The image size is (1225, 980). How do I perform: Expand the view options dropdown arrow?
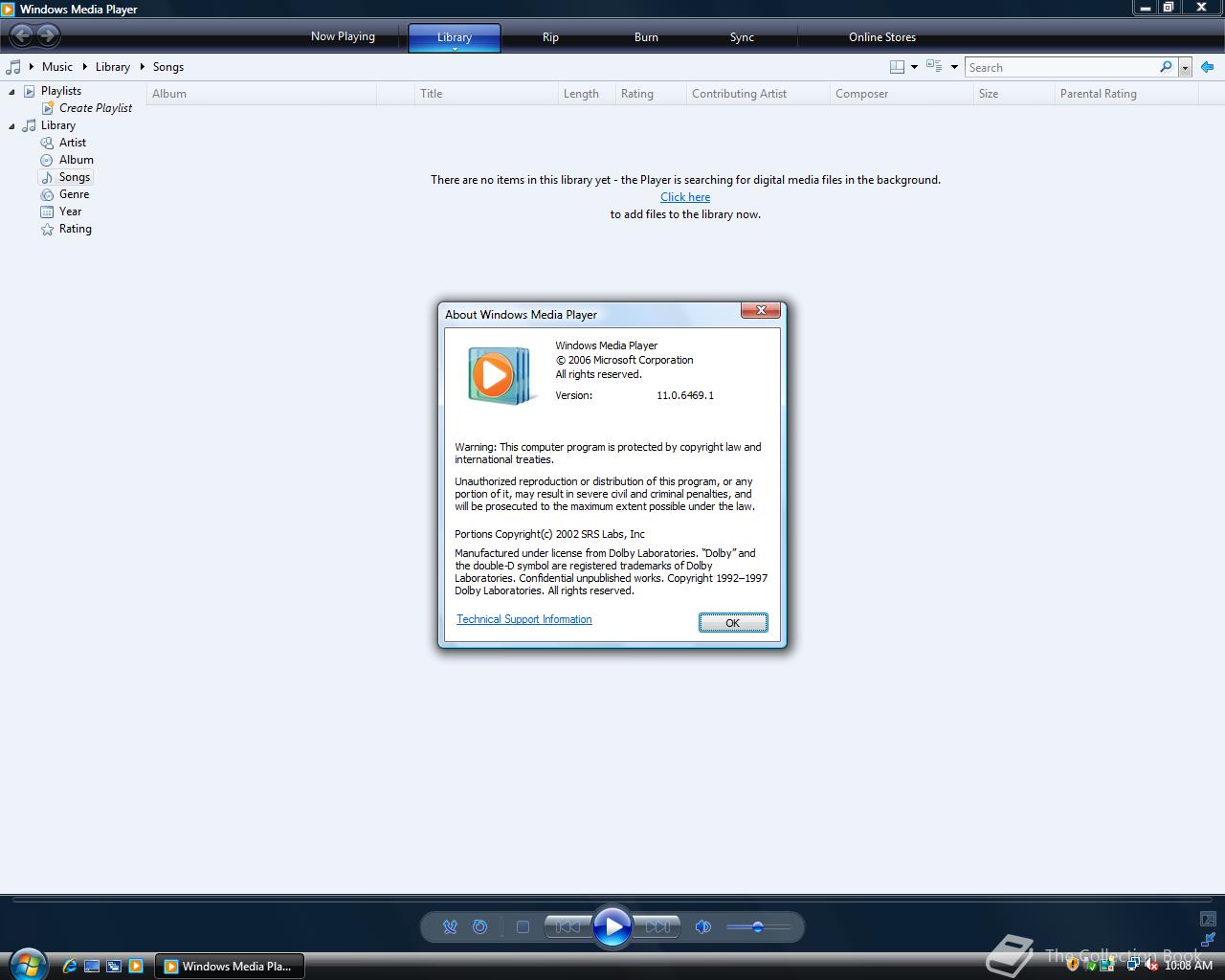pyautogui.click(x=954, y=67)
